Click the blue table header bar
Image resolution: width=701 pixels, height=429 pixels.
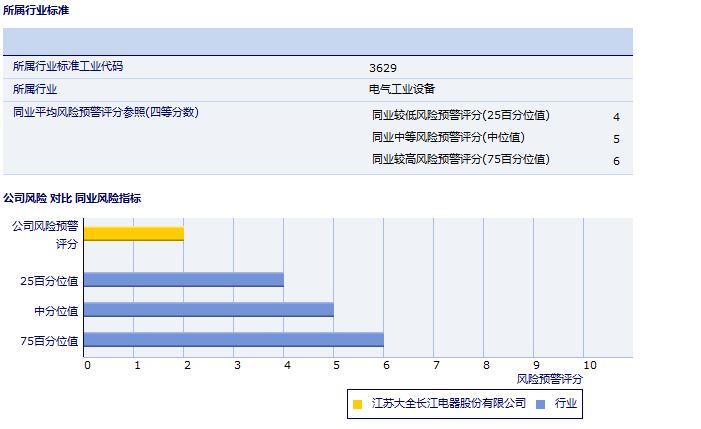click(318, 41)
